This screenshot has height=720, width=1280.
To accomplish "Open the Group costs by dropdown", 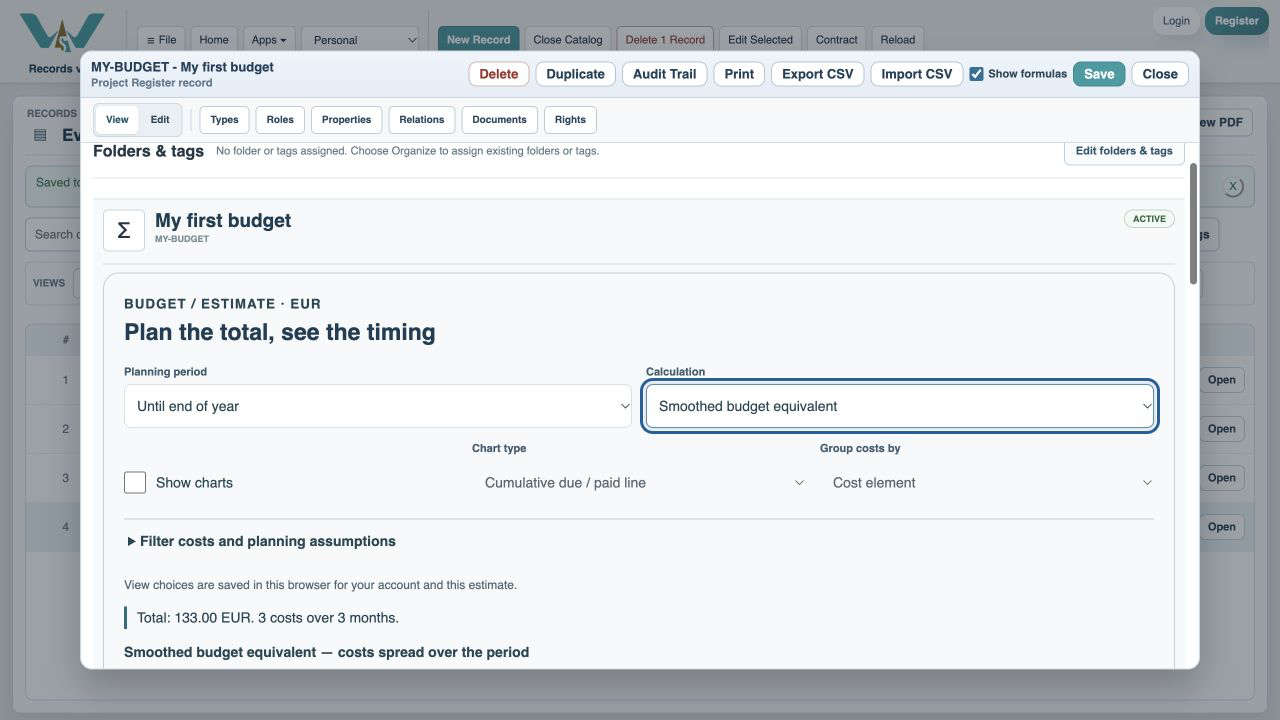I will point(987,482).
